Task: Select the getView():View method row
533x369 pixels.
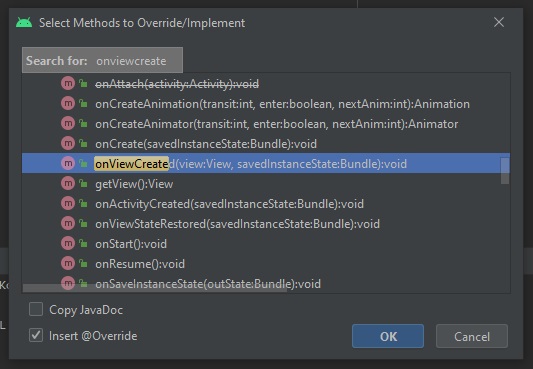Action: click(266, 184)
